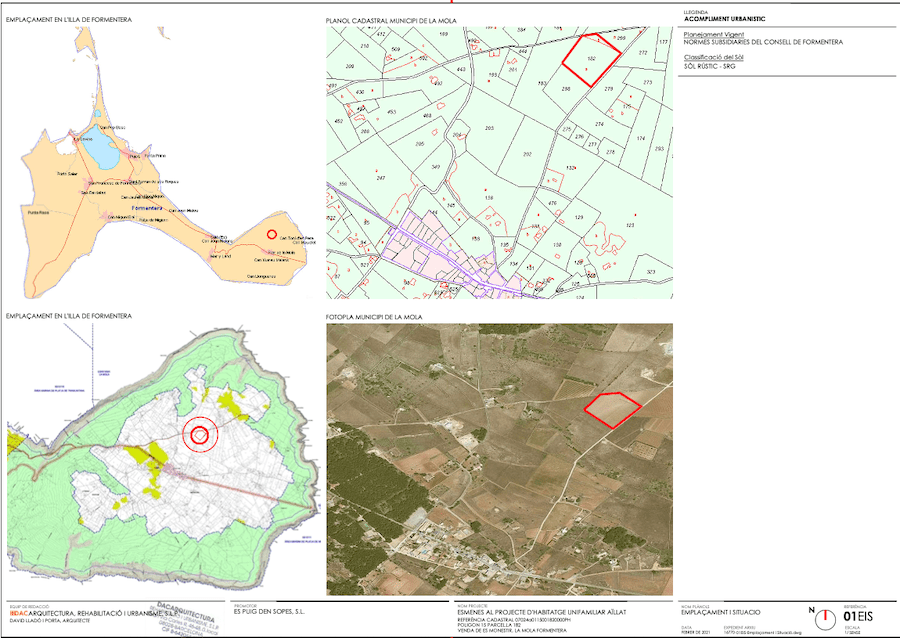
Task: Click the 'LLEGENDA' label
Action: point(696,12)
